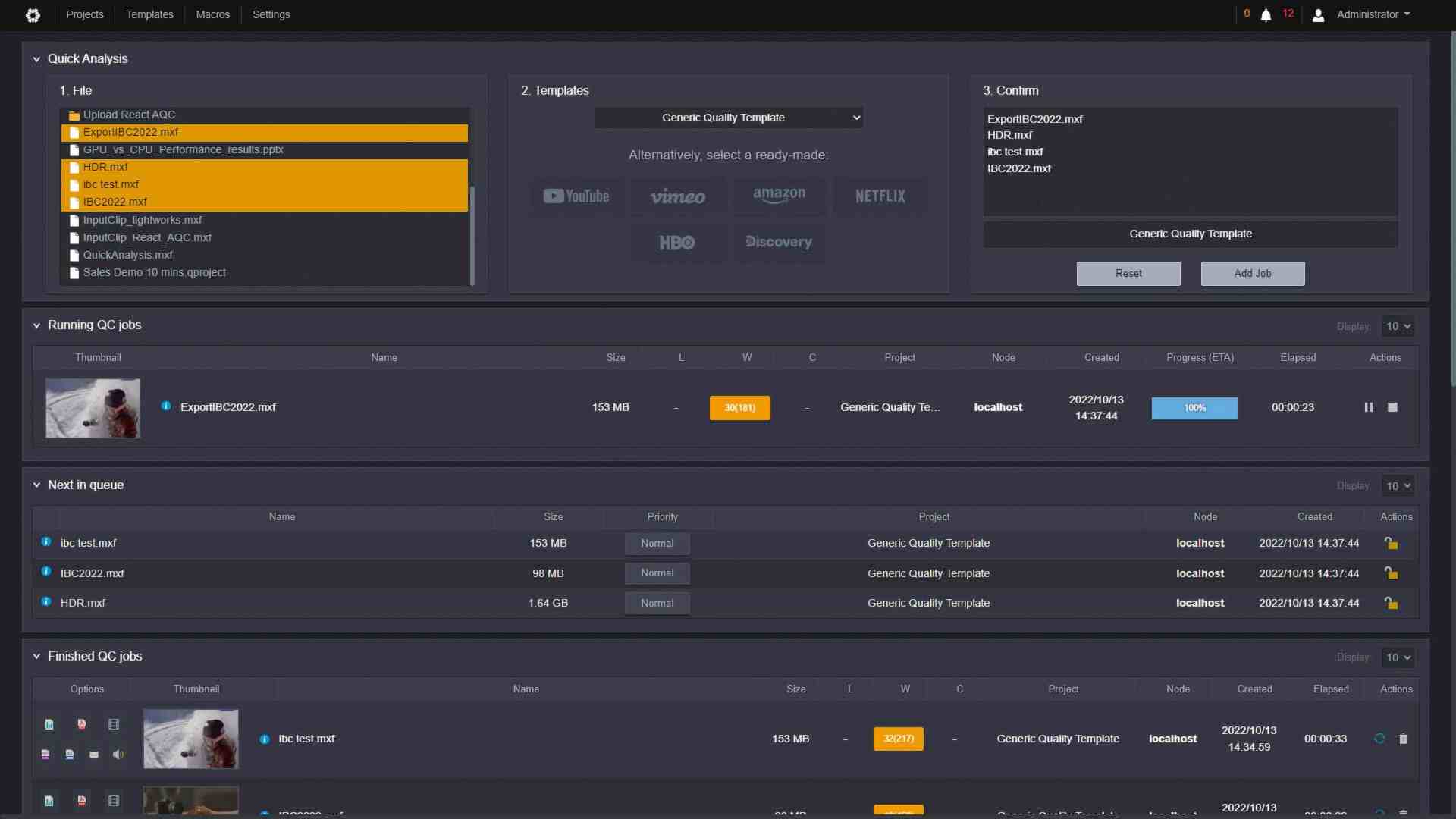Click the email envelope icon for ibc test.mxf
This screenshot has height=819, width=1456.
[94, 755]
